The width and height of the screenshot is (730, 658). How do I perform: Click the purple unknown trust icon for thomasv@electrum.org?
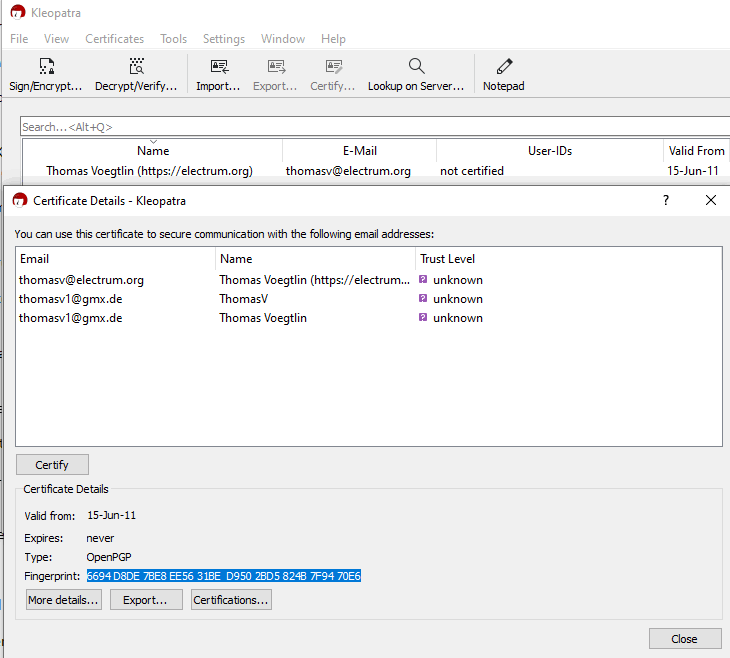coord(424,280)
